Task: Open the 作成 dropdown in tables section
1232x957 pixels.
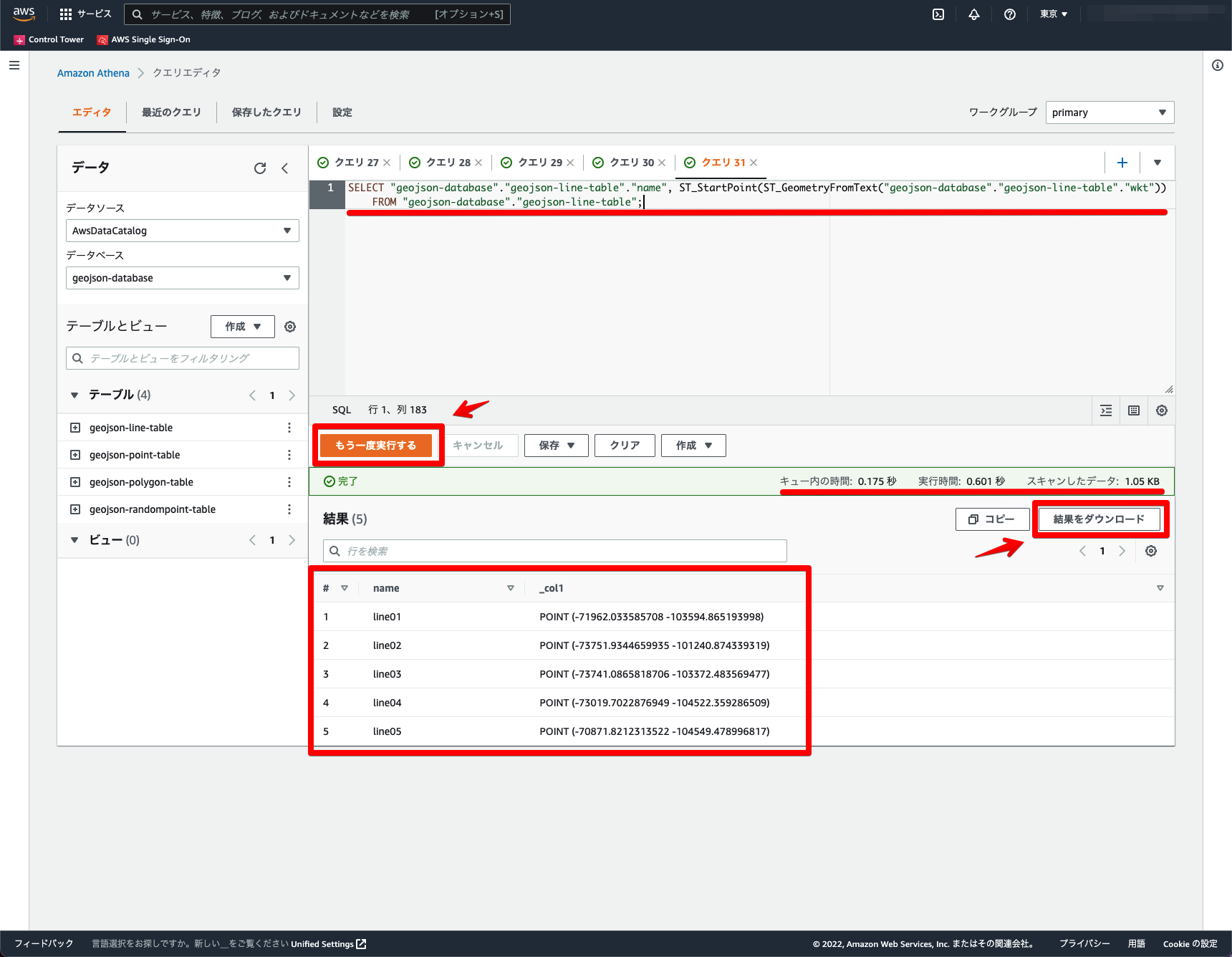Action: pyautogui.click(x=243, y=327)
